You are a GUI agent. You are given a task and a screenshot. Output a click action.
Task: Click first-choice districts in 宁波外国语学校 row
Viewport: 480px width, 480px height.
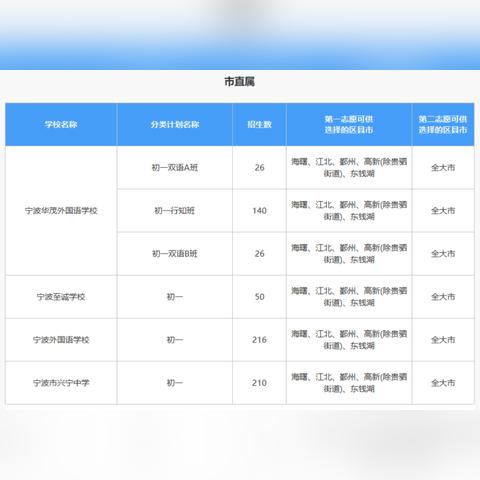coord(349,340)
